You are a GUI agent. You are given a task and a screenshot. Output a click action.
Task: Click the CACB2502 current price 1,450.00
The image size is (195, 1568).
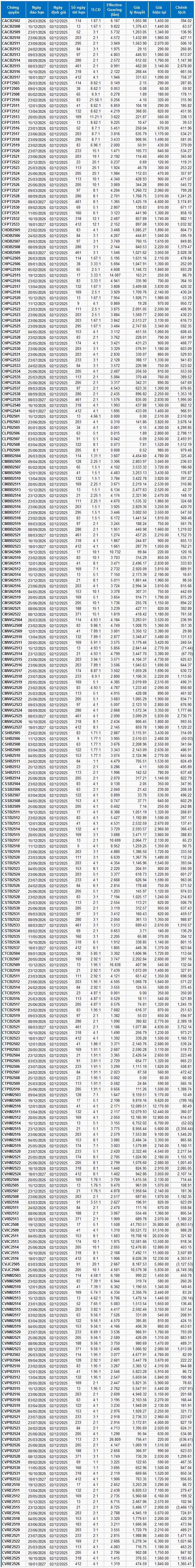[x=161, y=21]
